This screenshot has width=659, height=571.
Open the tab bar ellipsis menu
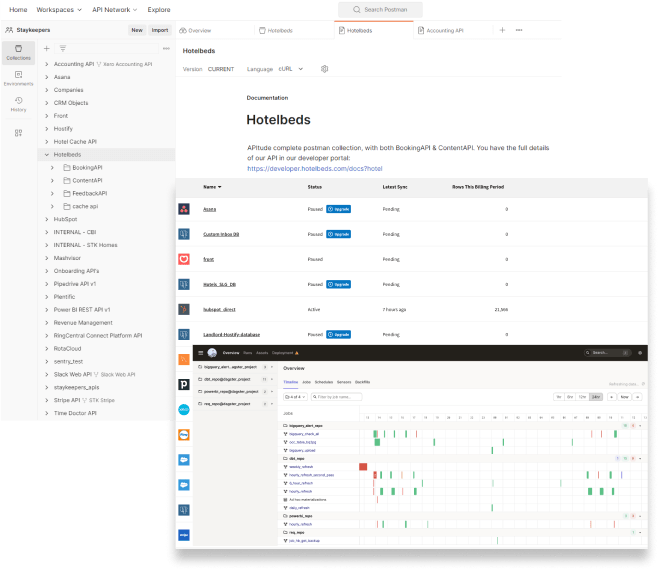[x=519, y=30]
